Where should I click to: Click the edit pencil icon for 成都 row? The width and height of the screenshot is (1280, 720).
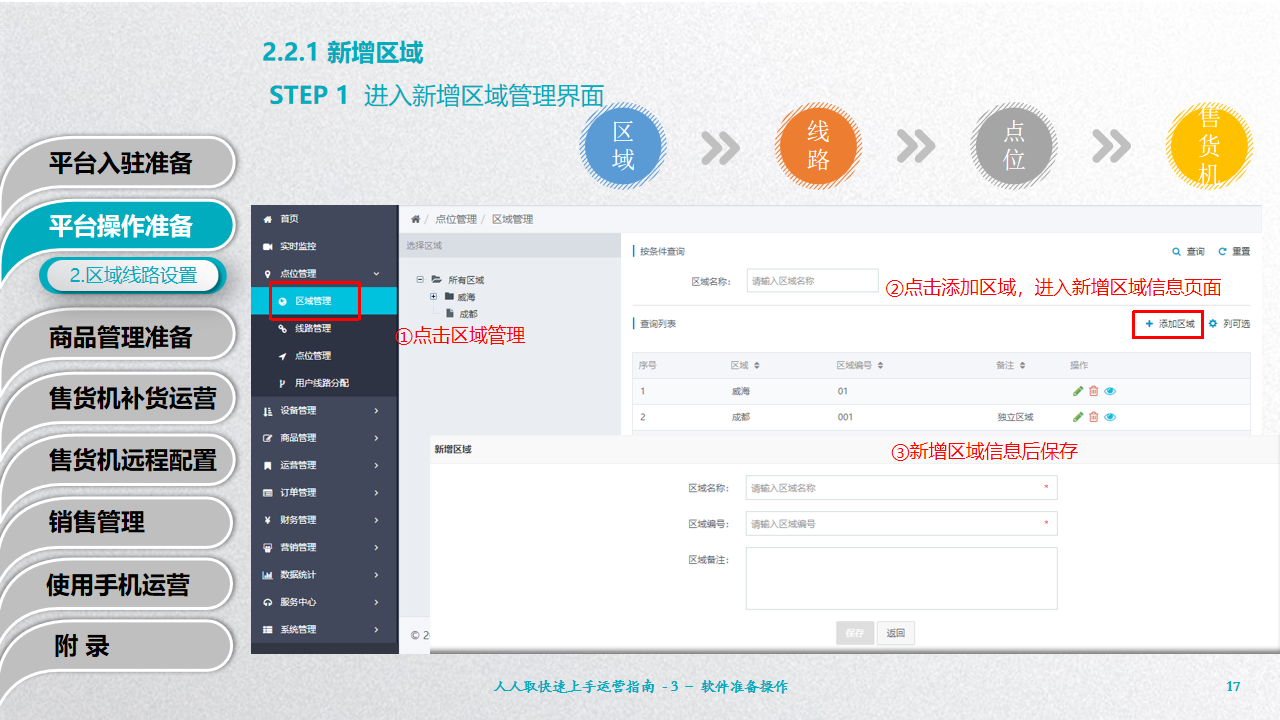[1078, 417]
